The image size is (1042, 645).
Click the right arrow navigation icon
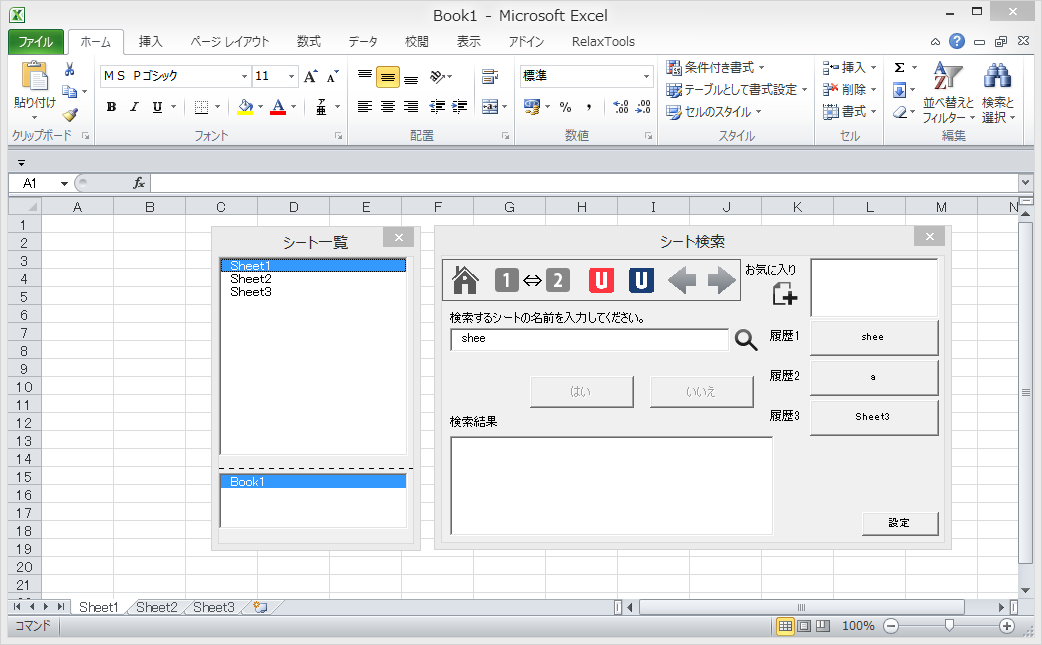coord(719,280)
